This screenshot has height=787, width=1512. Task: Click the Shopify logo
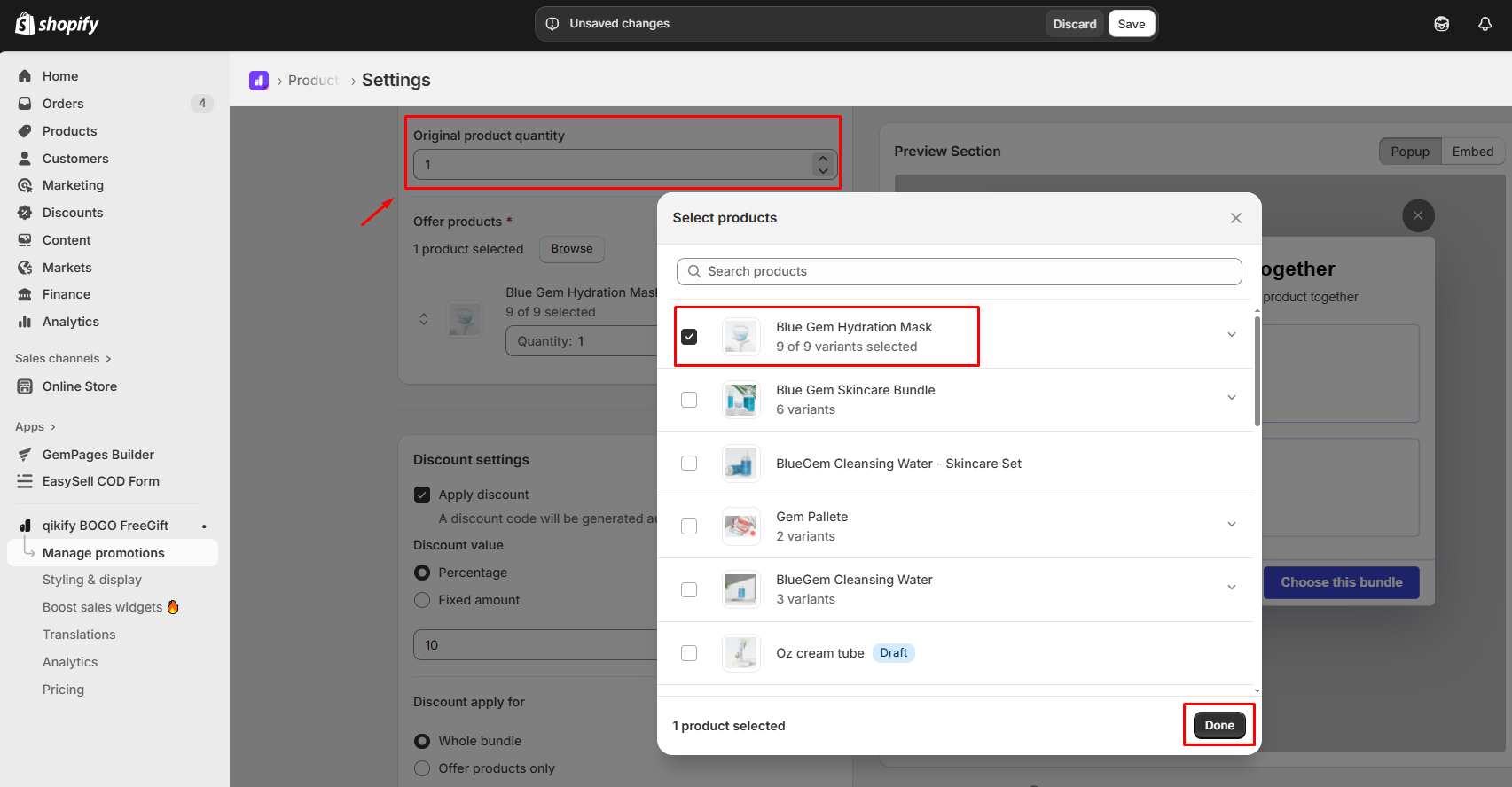[57, 24]
